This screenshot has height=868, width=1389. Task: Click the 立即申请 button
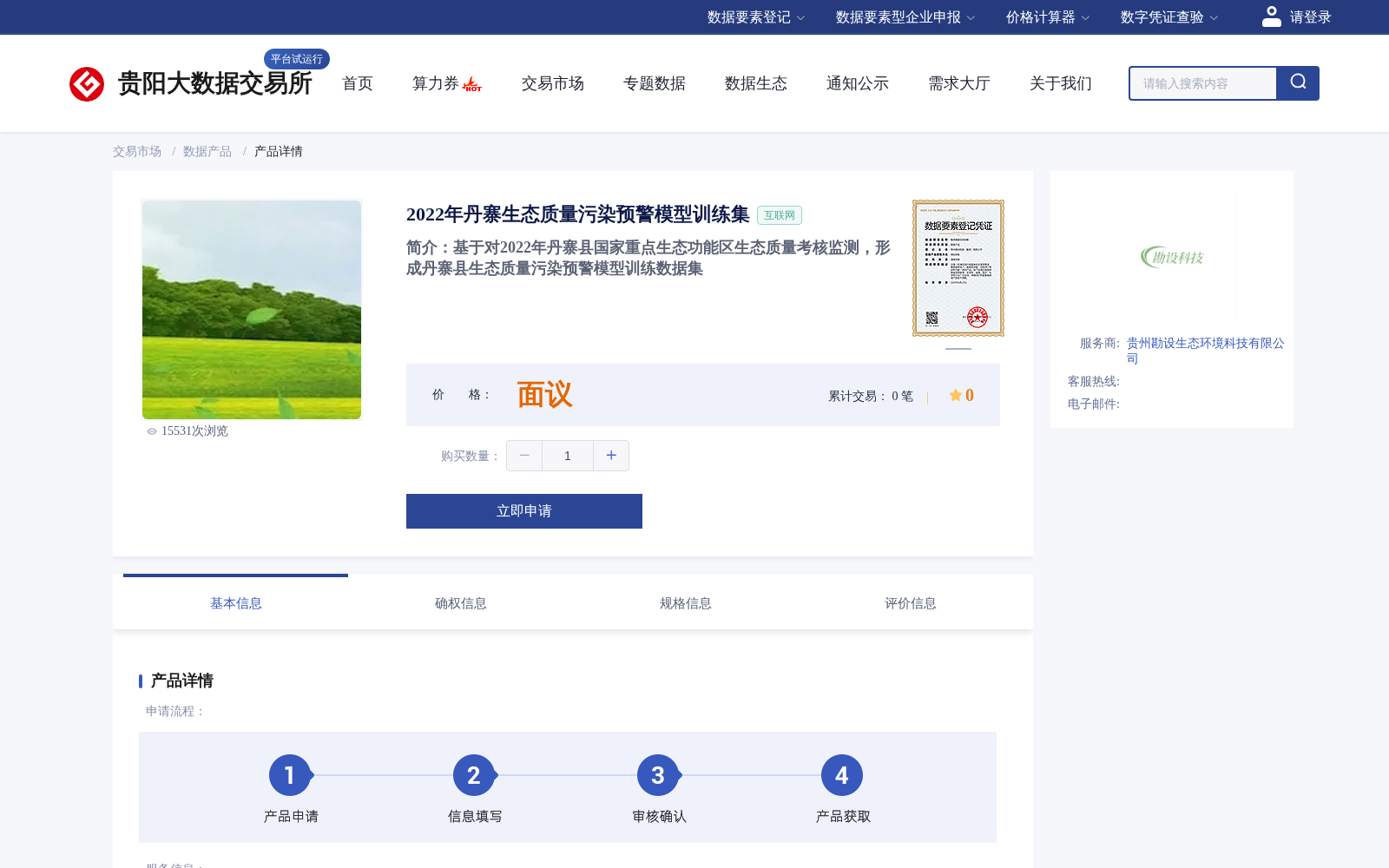(x=524, y=511)
